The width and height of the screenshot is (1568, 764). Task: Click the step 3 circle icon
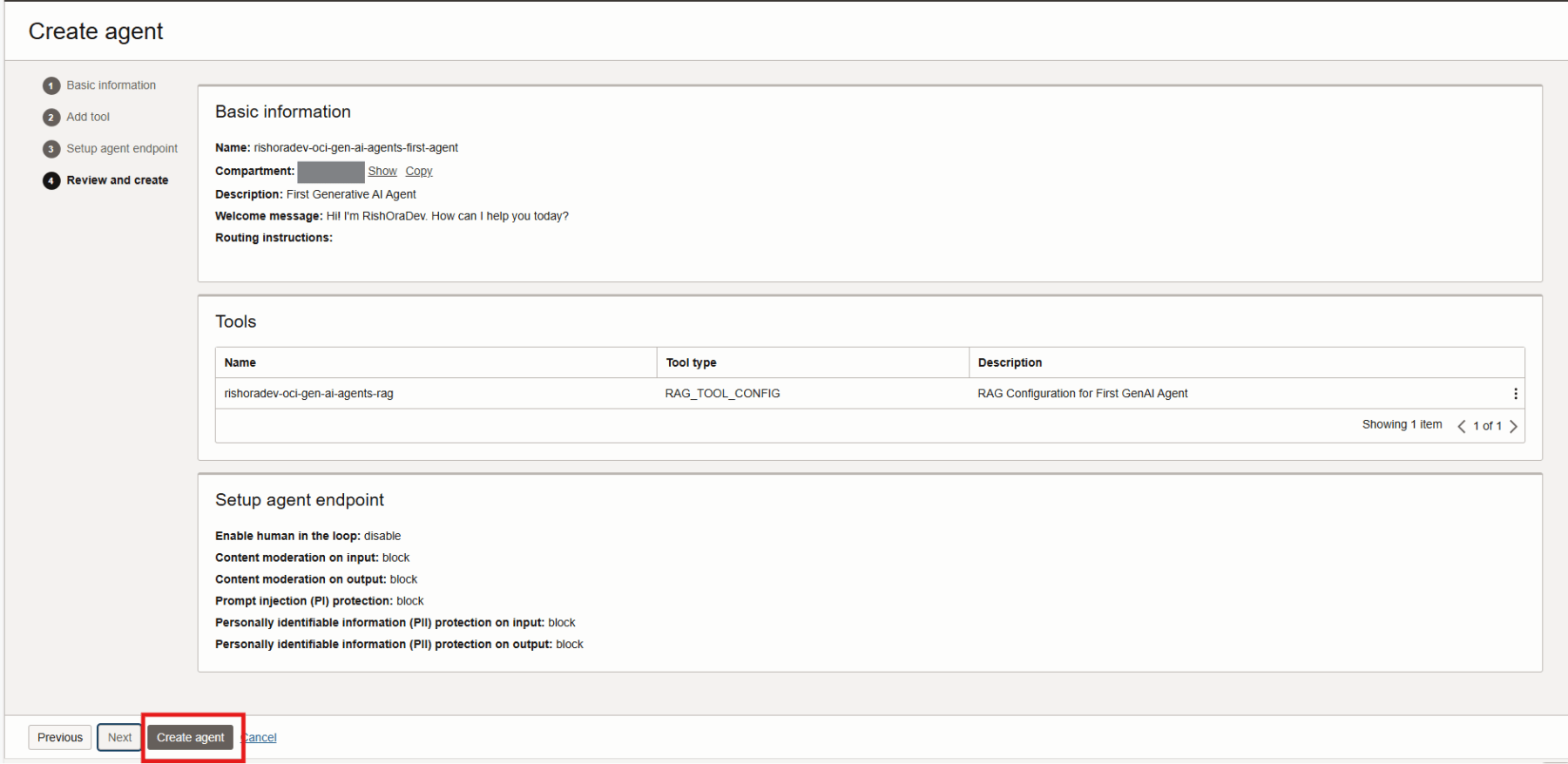coord(51,149)
